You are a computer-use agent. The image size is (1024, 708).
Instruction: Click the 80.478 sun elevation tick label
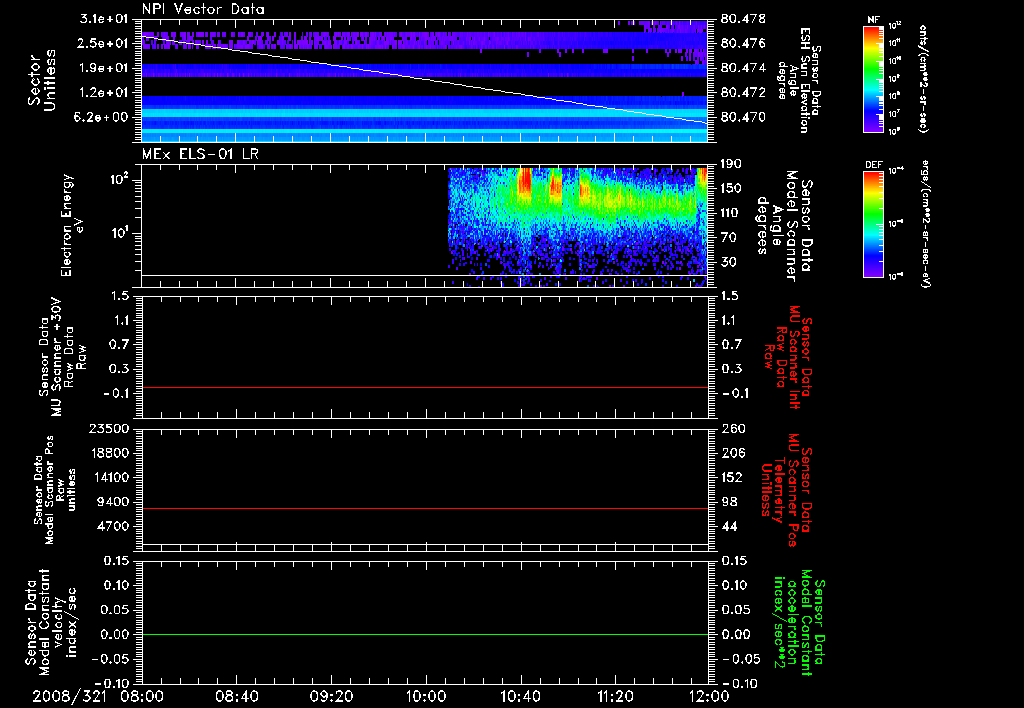click(743, 19)
